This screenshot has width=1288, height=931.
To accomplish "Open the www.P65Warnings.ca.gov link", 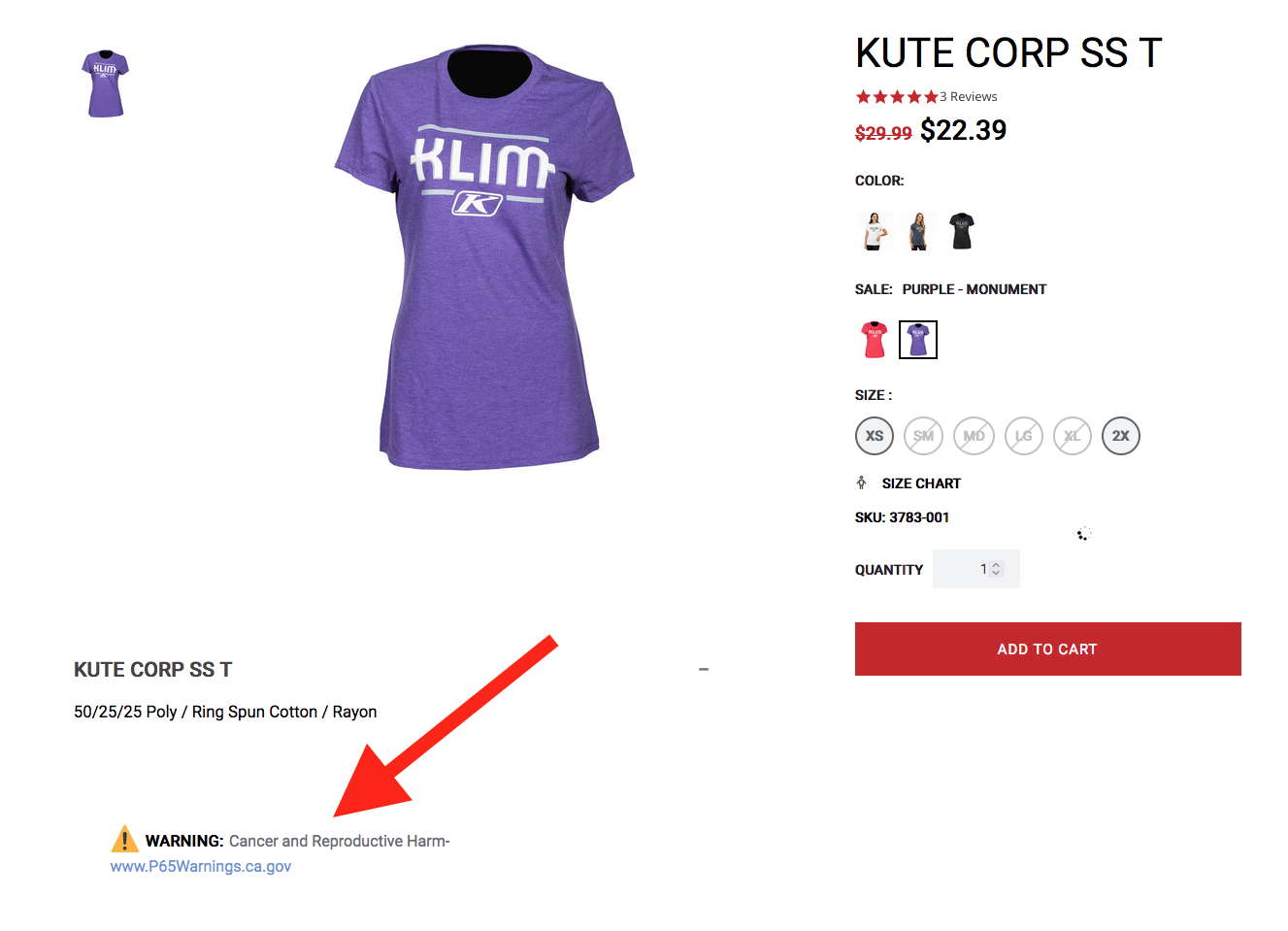I will coord(201,866).
